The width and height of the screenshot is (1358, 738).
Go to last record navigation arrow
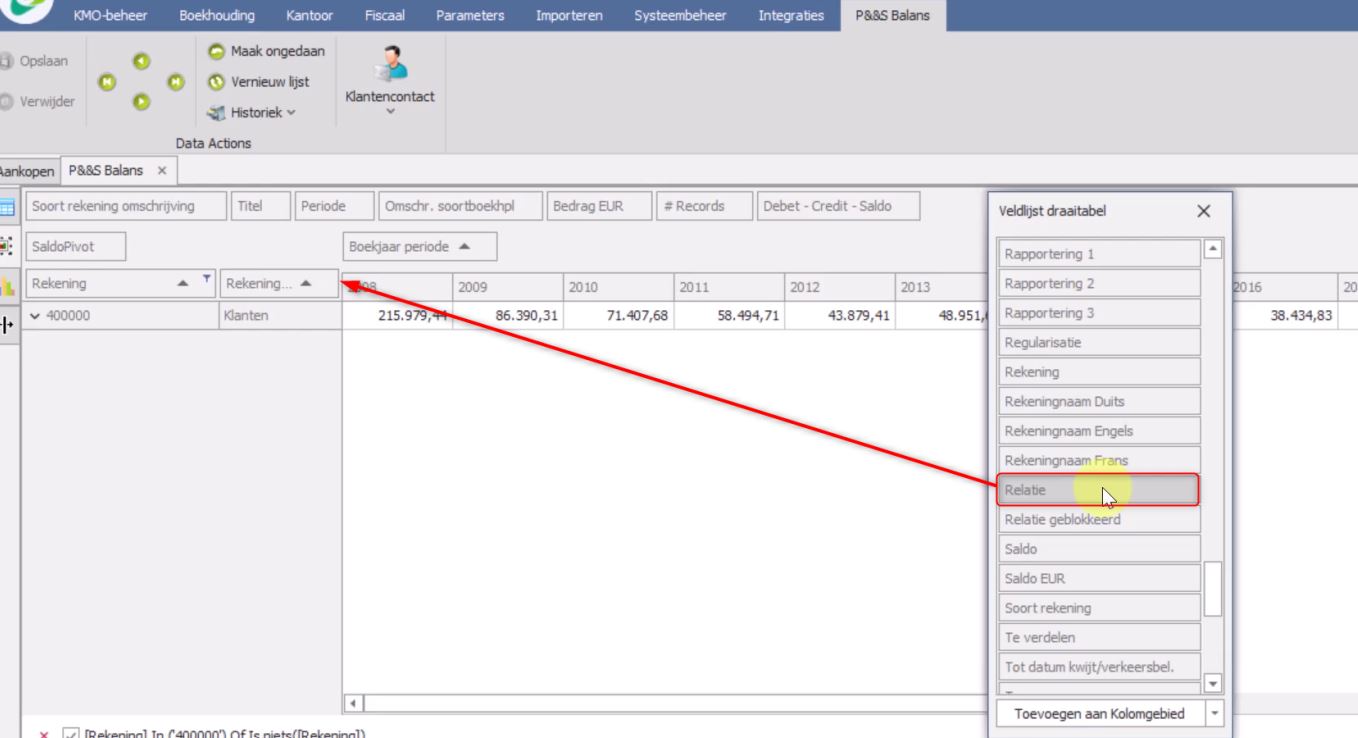tap(175, 81)
